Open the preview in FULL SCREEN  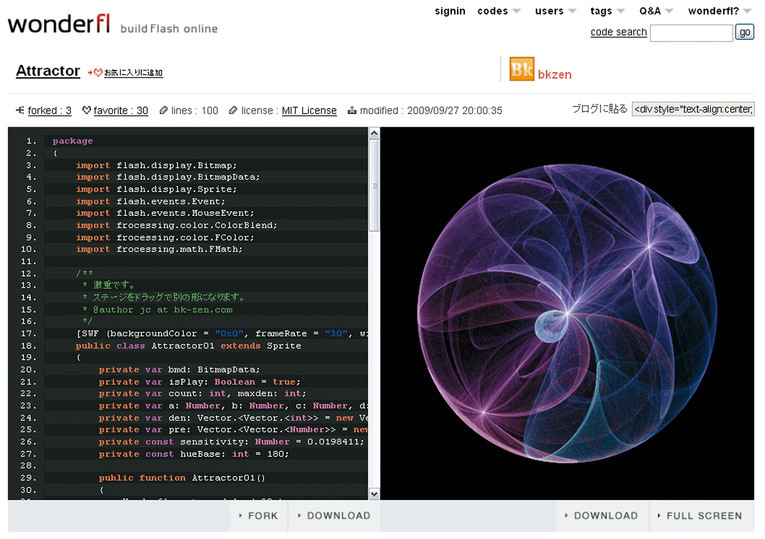[703, 516]
